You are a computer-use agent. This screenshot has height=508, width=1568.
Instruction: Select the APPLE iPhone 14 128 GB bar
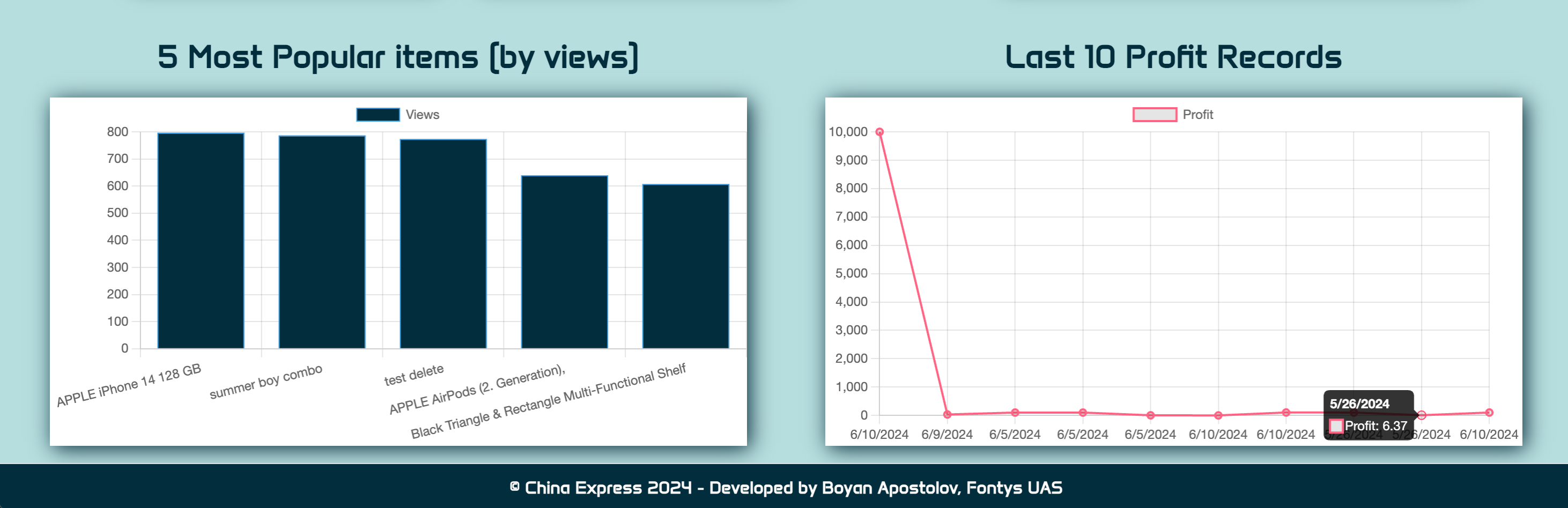[x=201, y=240]
